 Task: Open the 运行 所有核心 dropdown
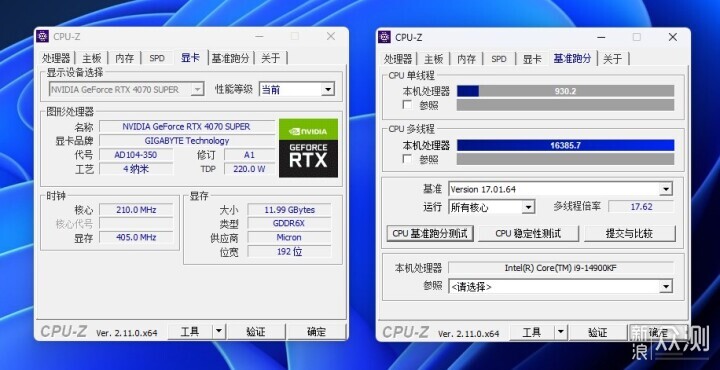(492, 207)
